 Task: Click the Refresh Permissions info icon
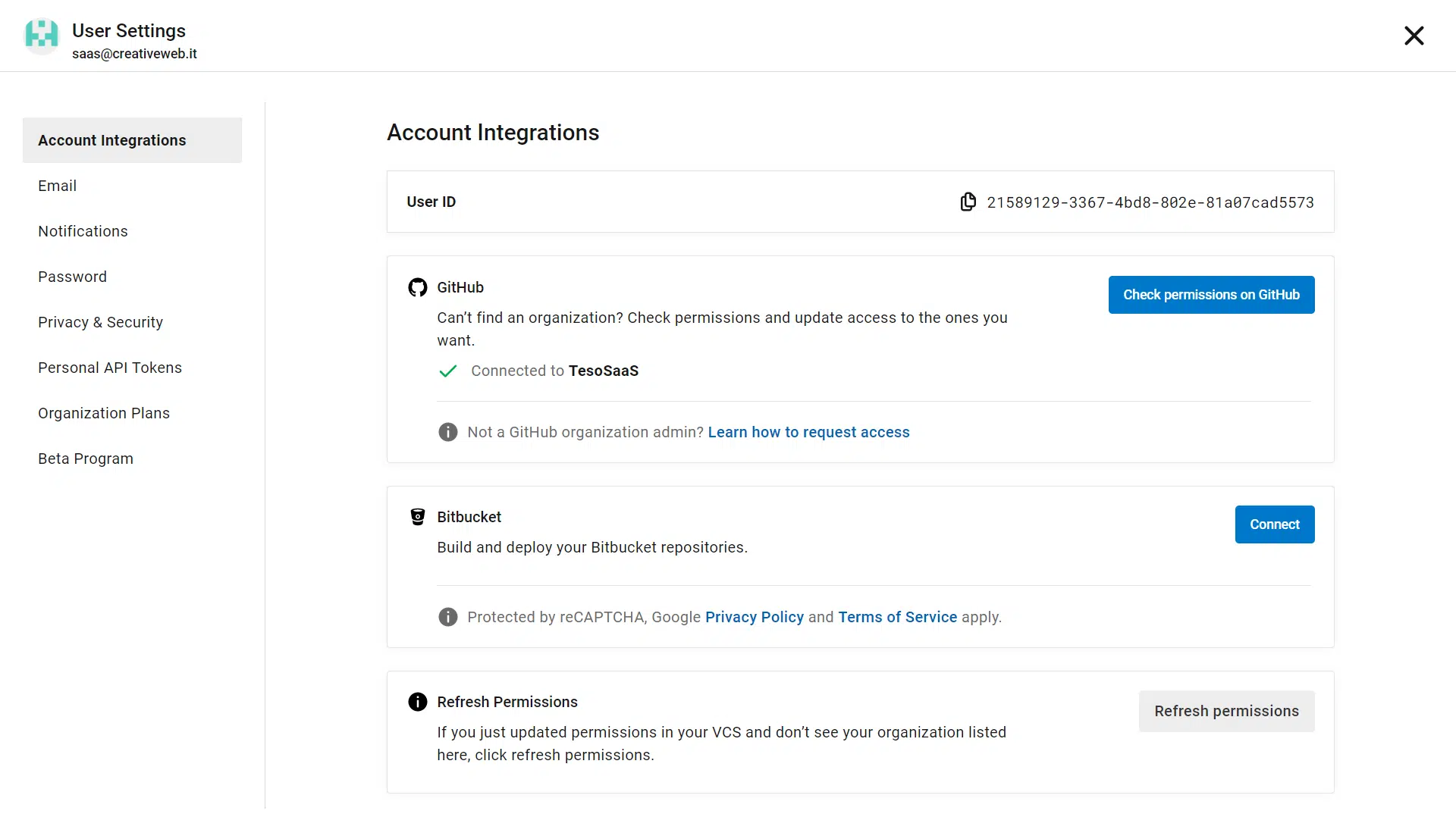tap(417, 702)
